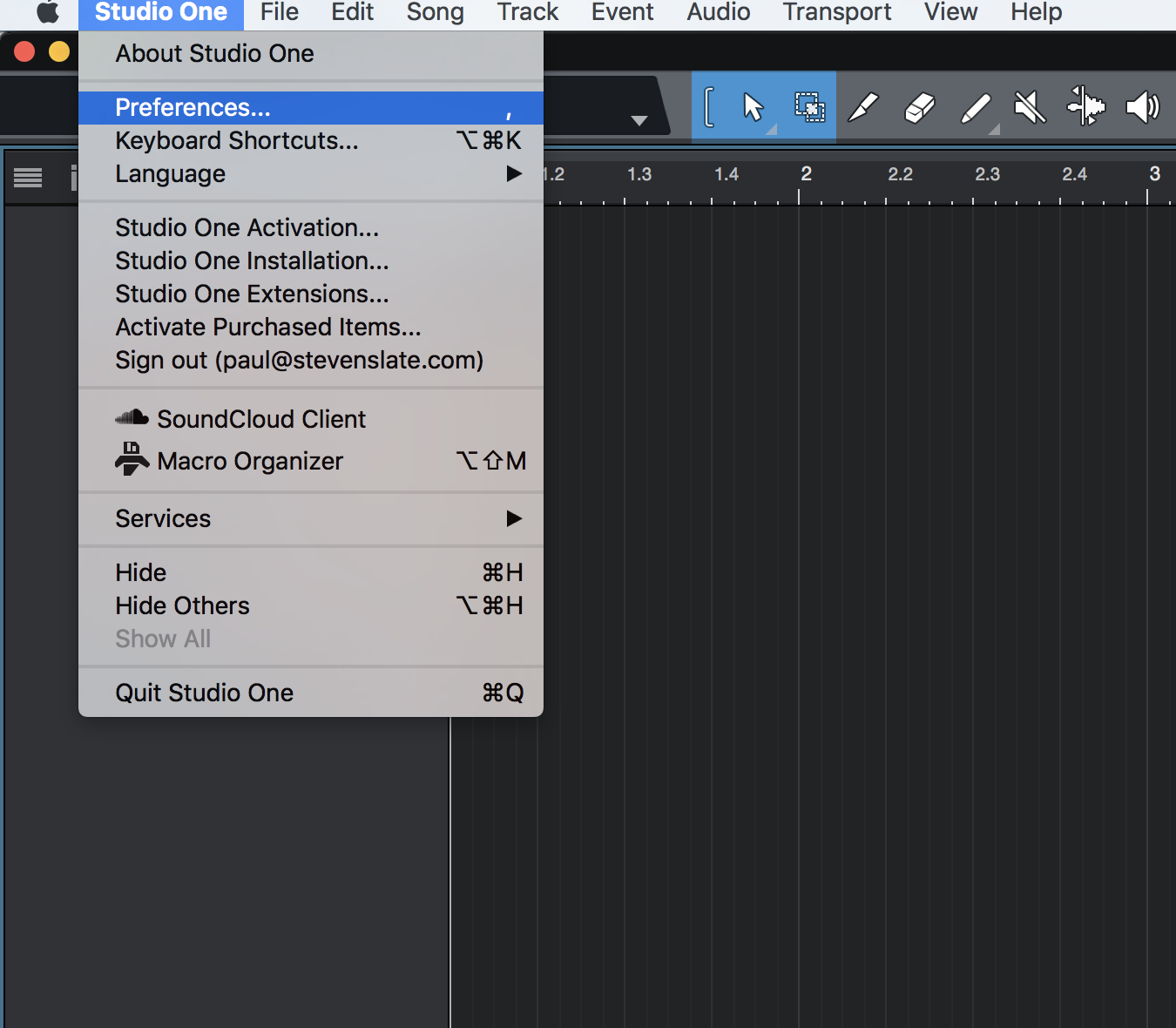Open the View menu

[950, 12]
